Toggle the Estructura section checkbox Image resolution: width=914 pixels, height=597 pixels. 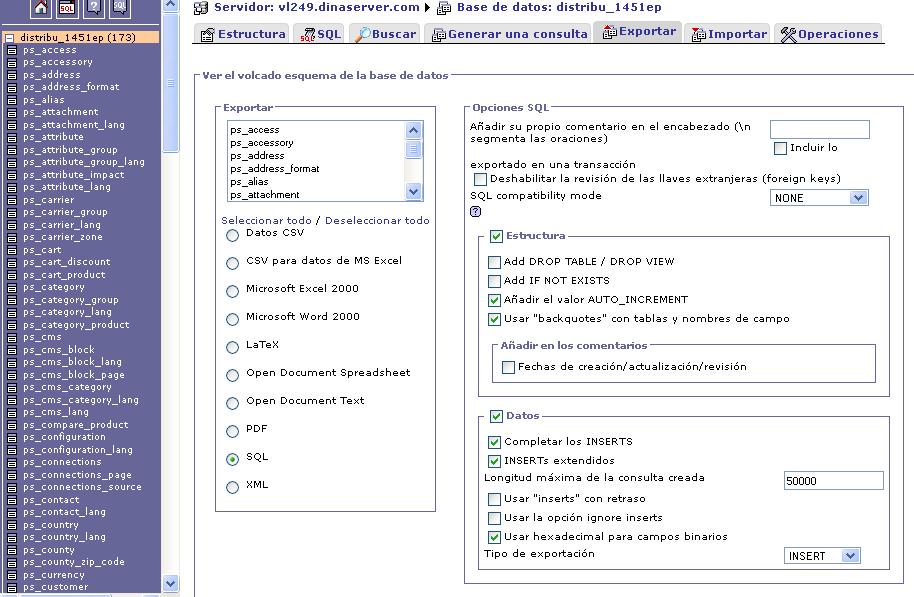496,236
